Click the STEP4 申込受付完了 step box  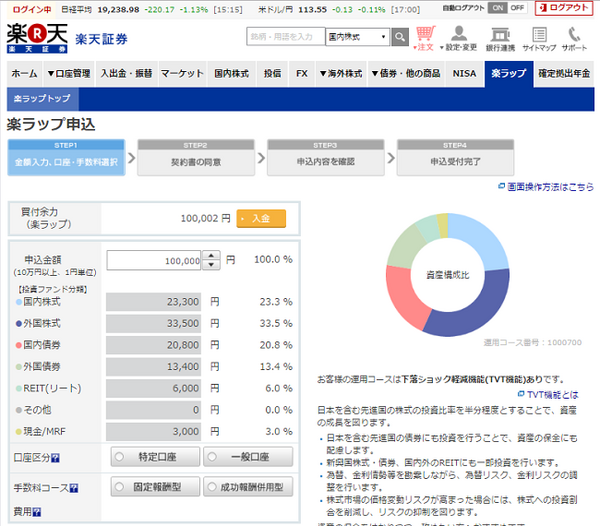(x=455, y=157)
